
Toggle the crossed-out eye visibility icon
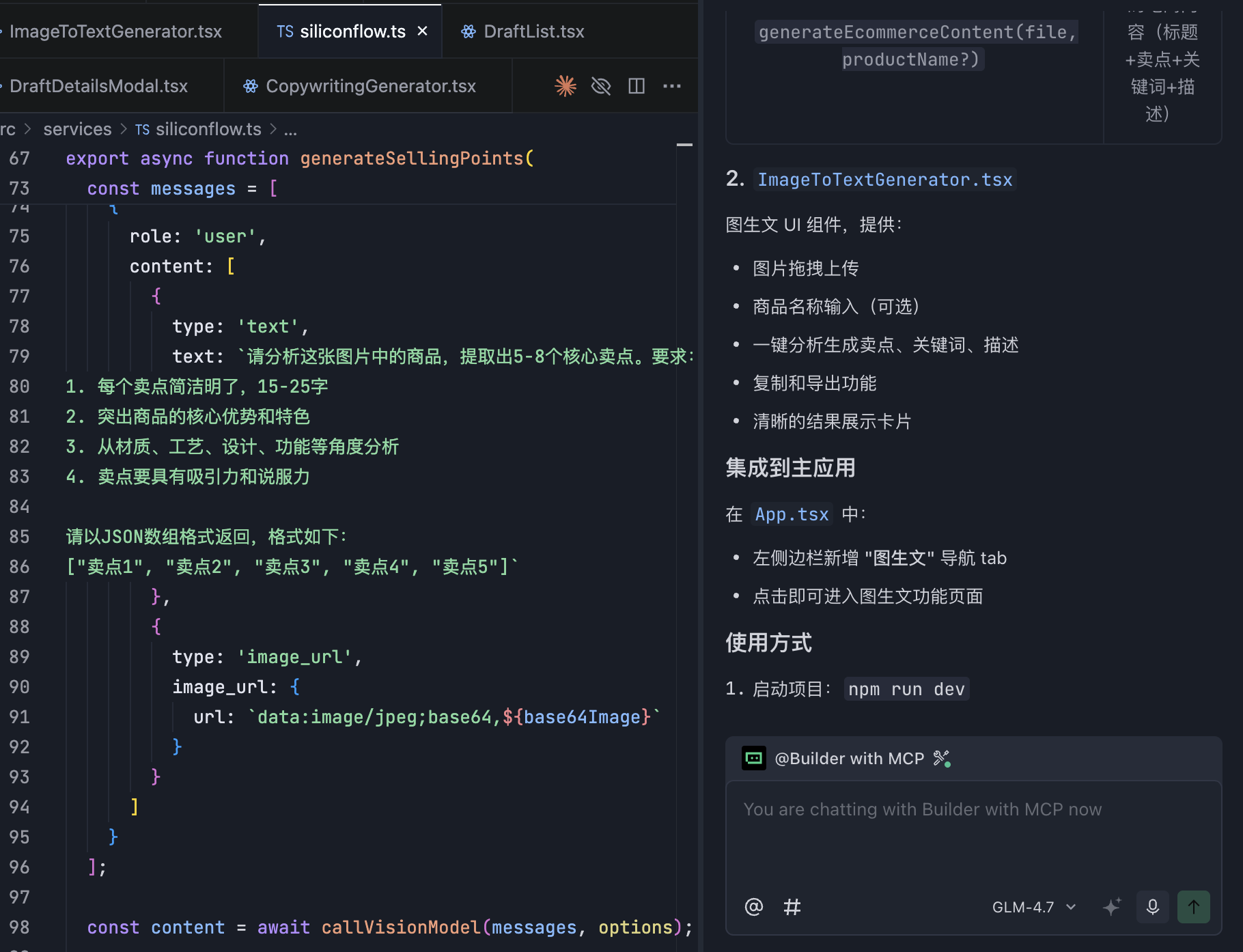[x=601, y=86]
